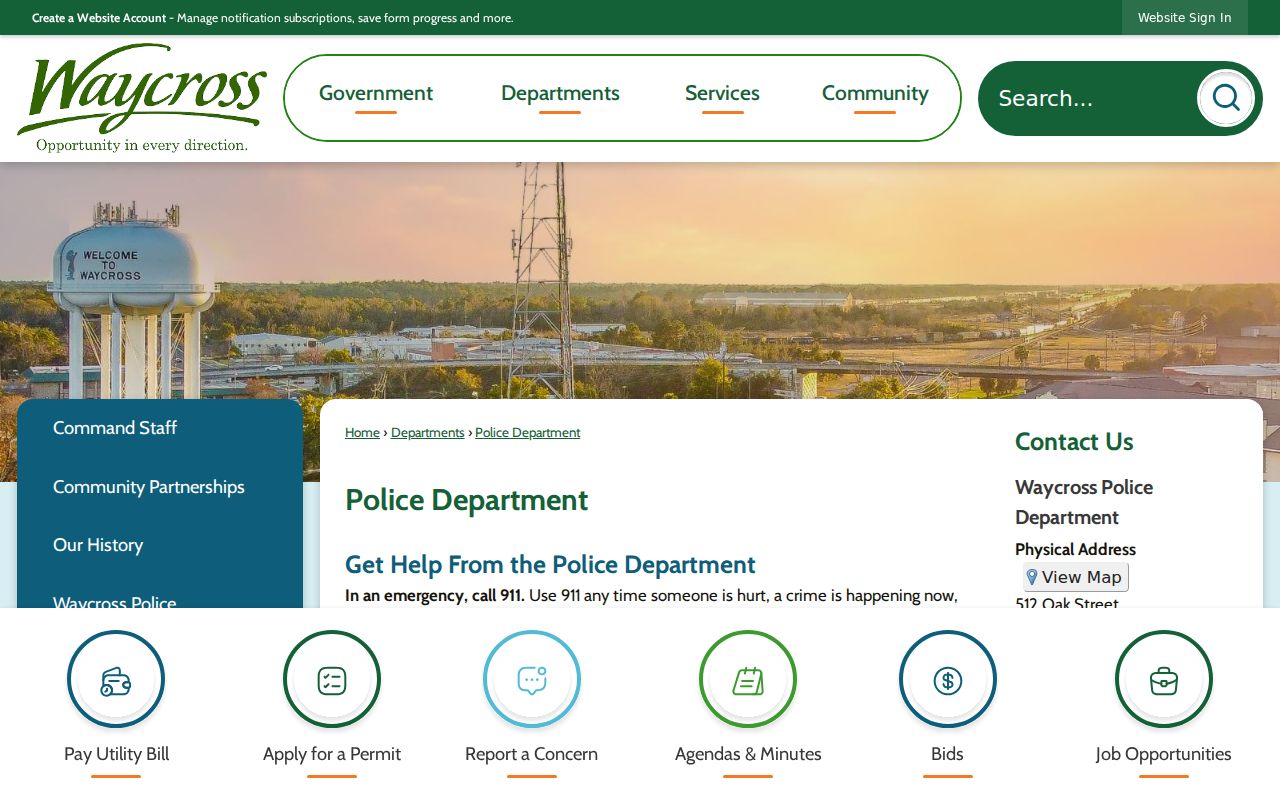
Task: Open the Agendas & Minutes icon
Action: [x=748, y=679]
